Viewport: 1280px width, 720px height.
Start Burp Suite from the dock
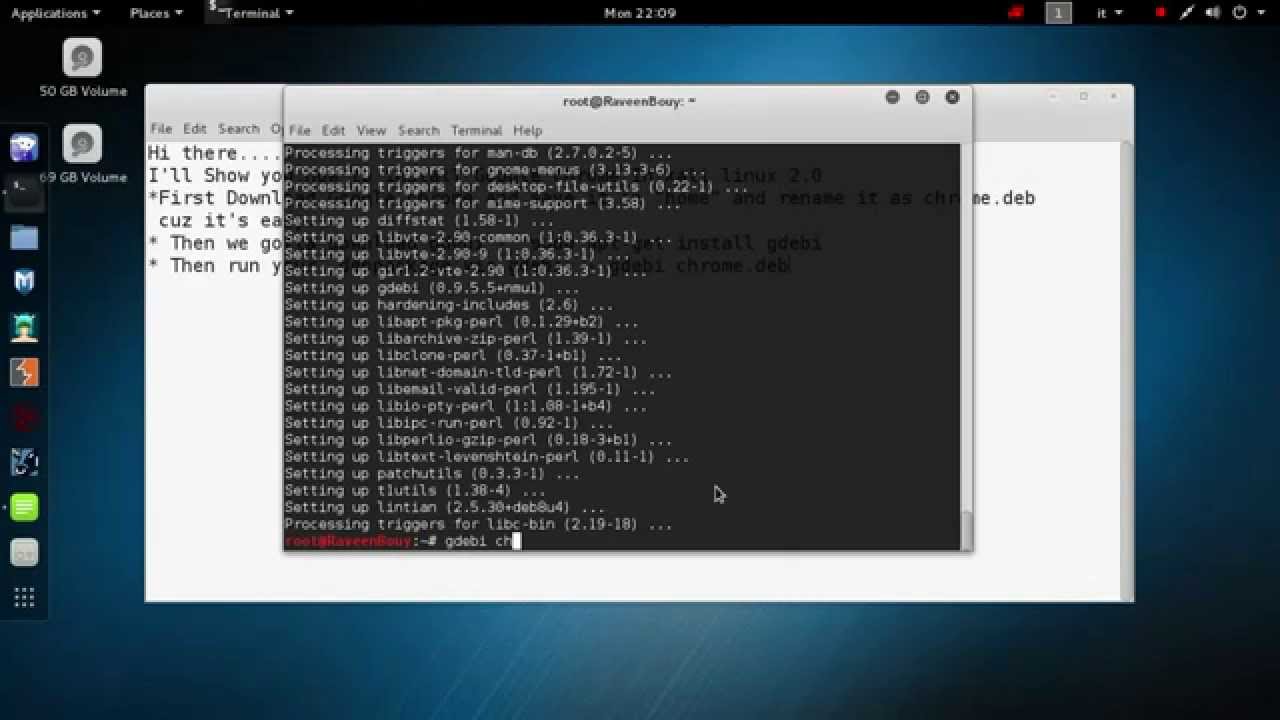(x=24, y=372)
